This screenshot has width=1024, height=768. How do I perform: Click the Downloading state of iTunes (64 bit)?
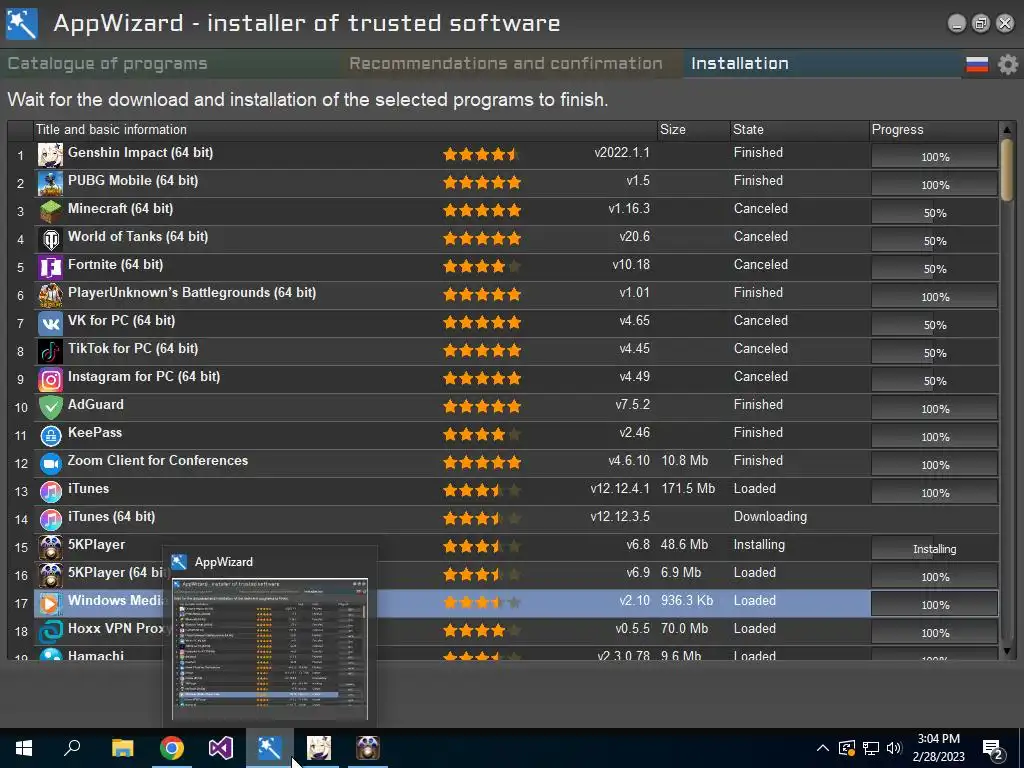click(x=770, y=517)
